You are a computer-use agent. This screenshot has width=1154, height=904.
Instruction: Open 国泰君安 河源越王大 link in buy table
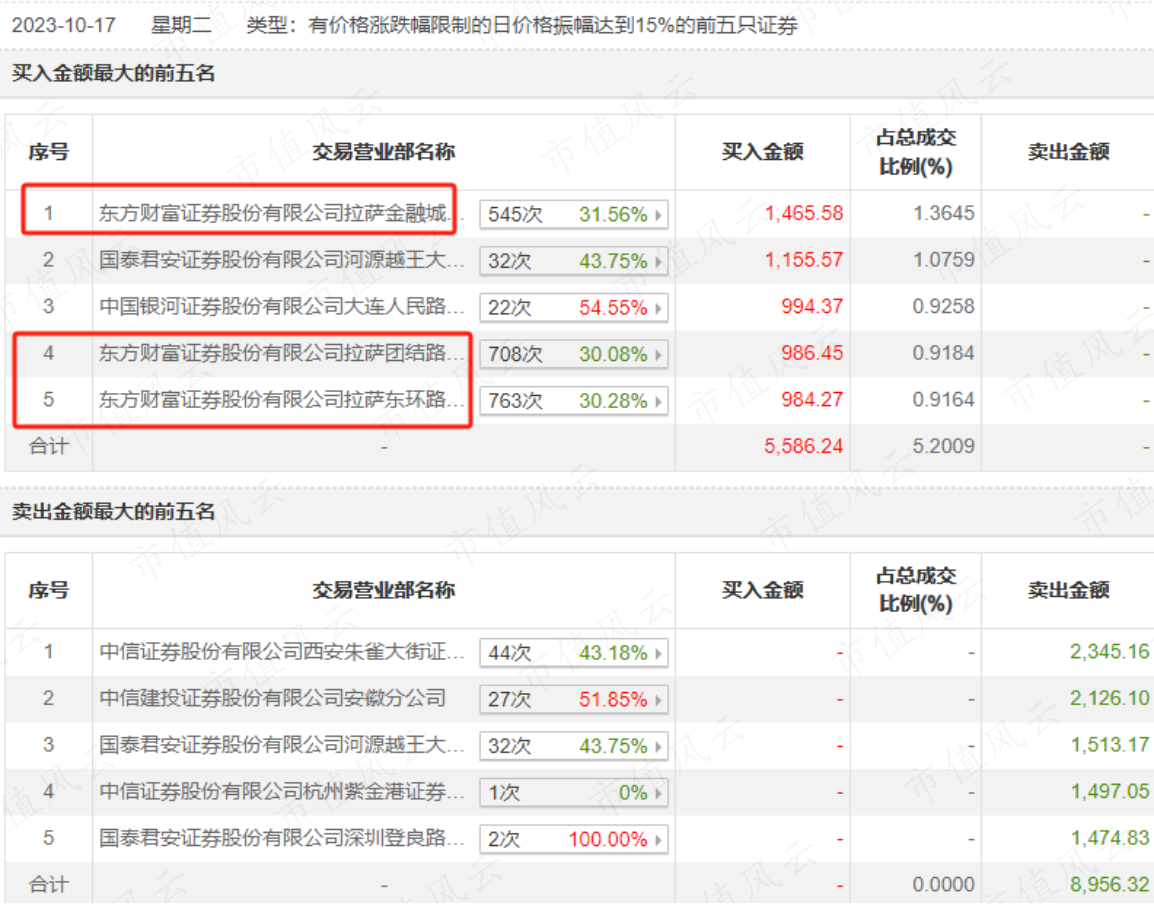(281, 260)
